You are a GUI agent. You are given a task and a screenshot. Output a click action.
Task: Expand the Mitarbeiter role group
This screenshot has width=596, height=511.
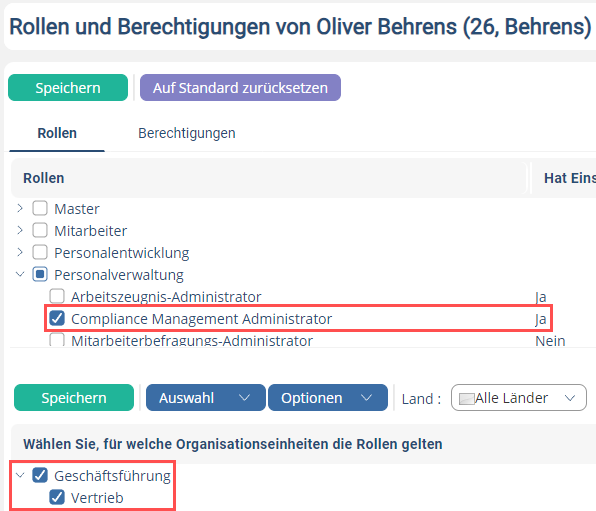pyautogui.click(x=20, y=230)
